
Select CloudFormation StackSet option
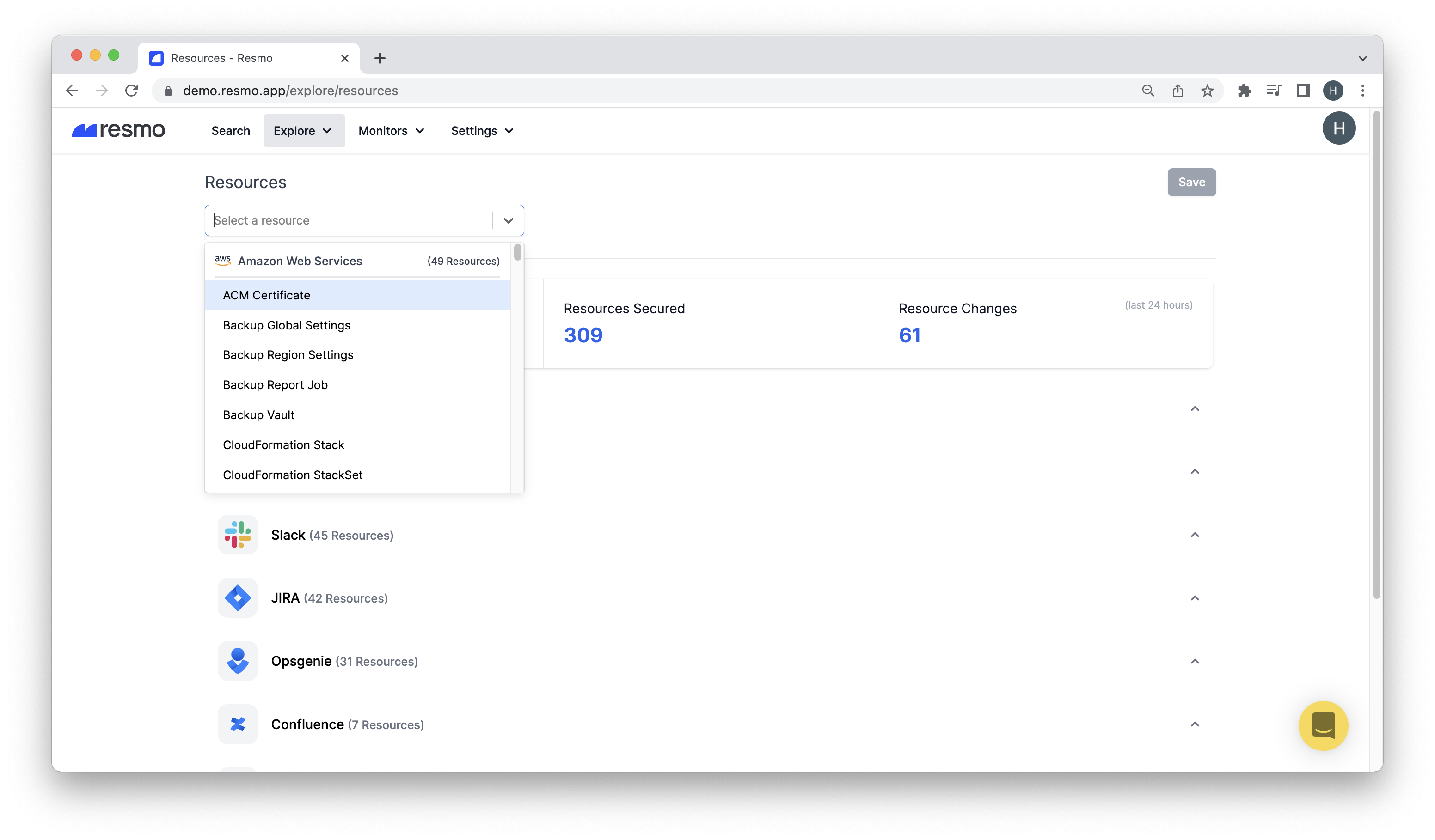pyautogui.click(x=357, y=475)
